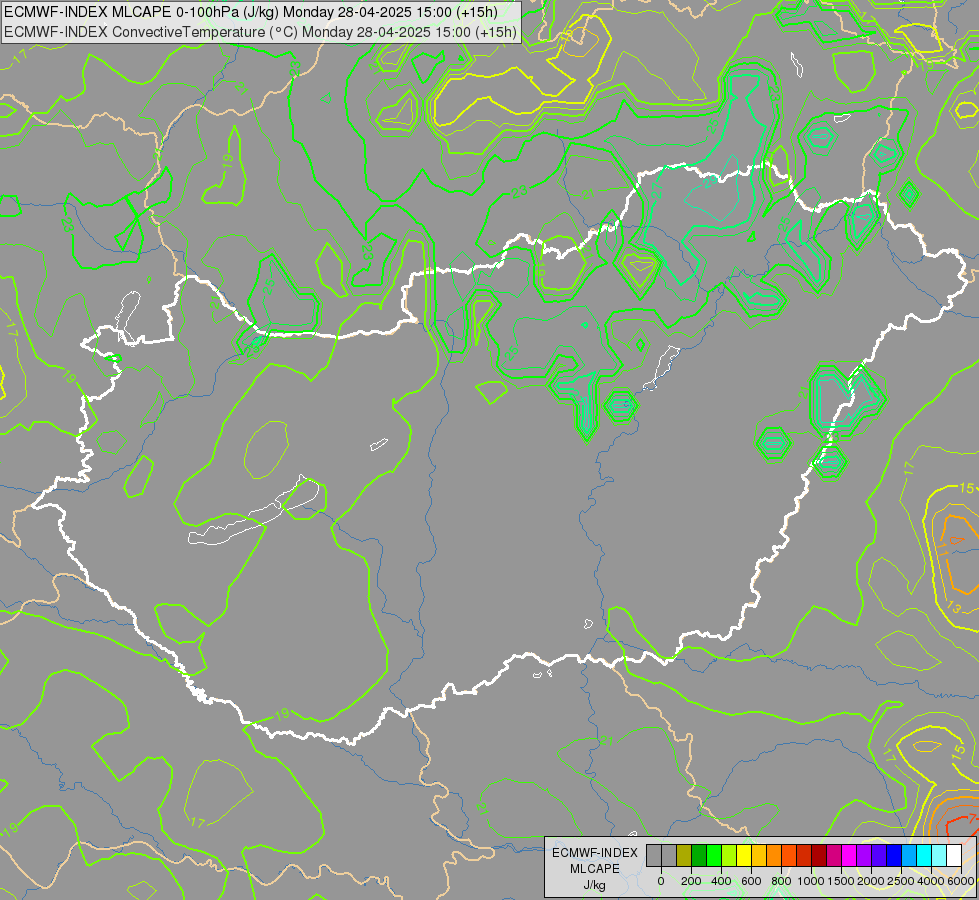Choose the cyan swatch in the legend
The height and width of the screenshot is (900, 979).
925,855
